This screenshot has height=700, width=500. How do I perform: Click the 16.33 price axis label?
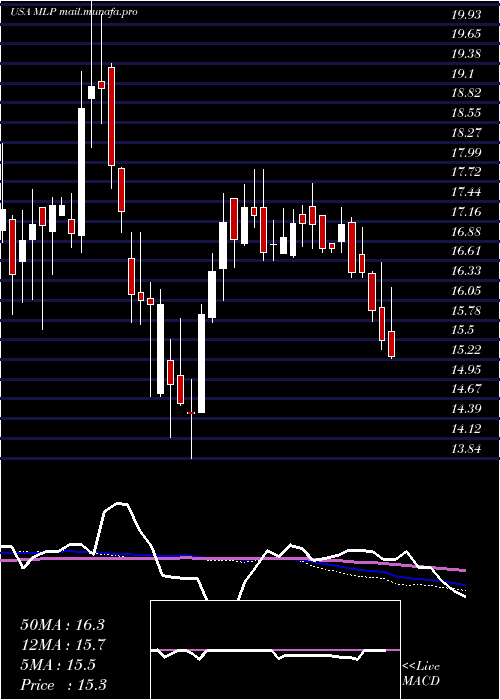(x=466, y=271)
